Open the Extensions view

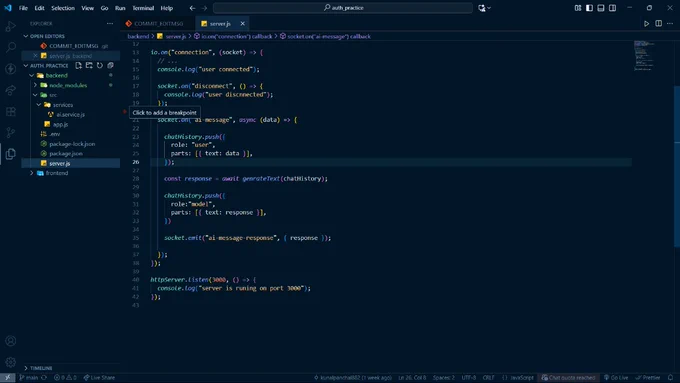(x=10, y=111)
